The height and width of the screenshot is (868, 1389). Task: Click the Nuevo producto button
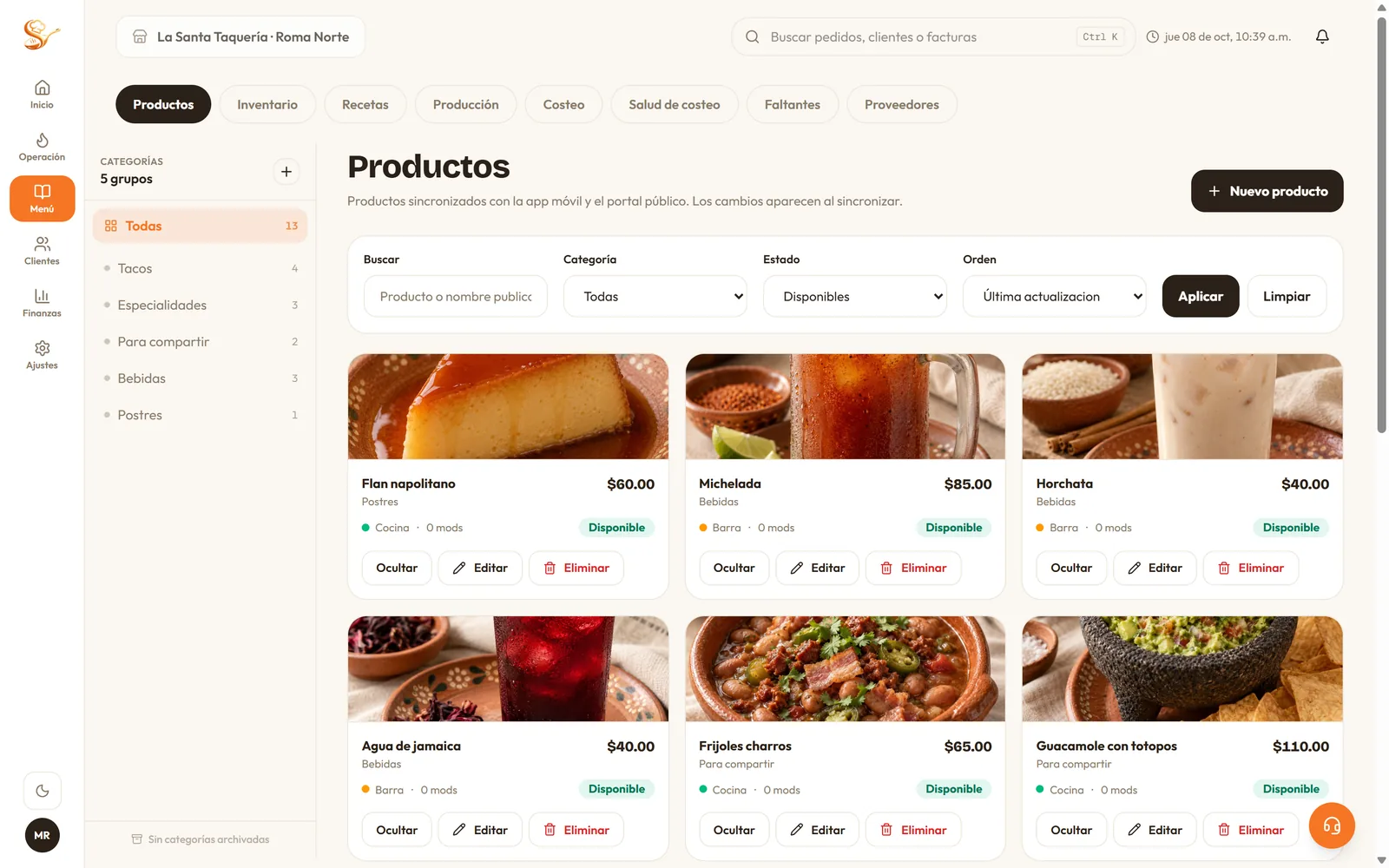tap(1267, 191)
